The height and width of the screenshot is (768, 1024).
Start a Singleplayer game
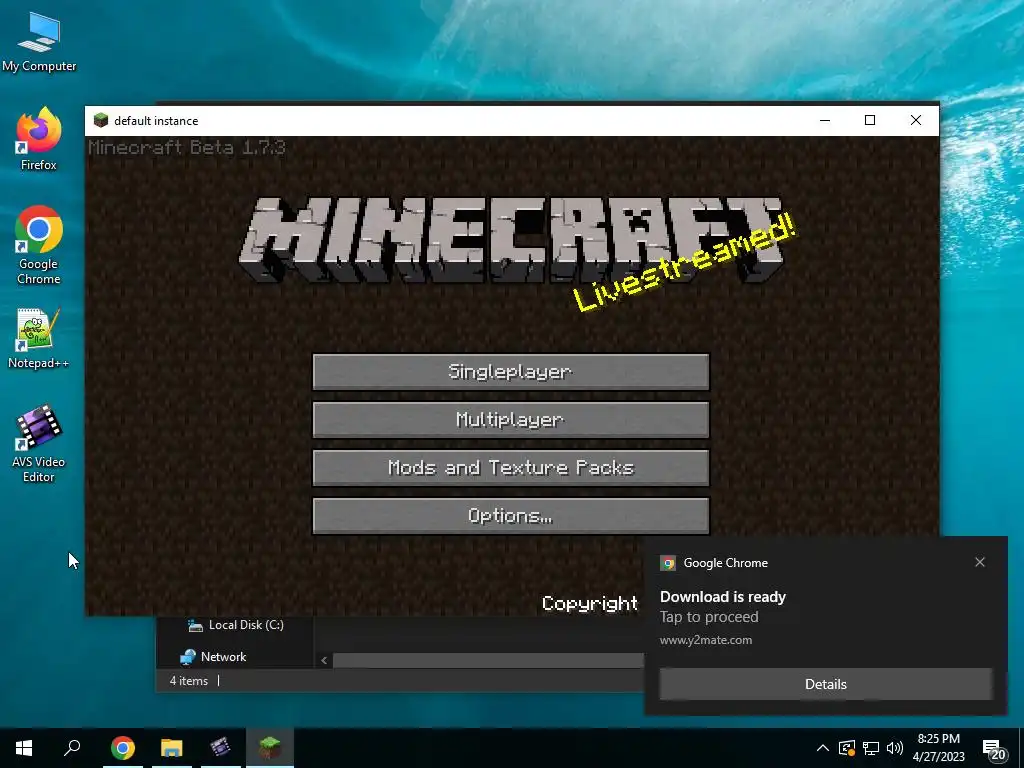pyautogui.click(x=511, y=372)
